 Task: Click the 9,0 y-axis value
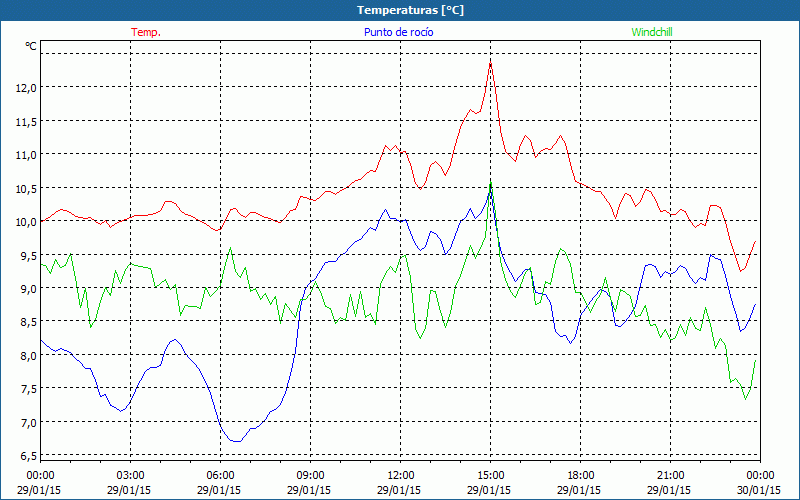[29, 289]
